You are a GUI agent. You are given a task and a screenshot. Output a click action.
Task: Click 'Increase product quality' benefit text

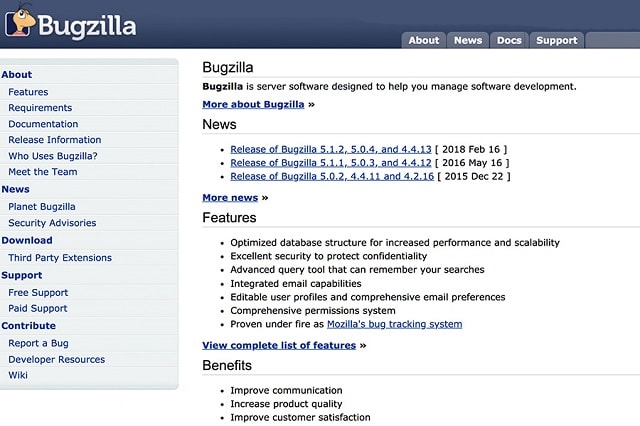286,404
